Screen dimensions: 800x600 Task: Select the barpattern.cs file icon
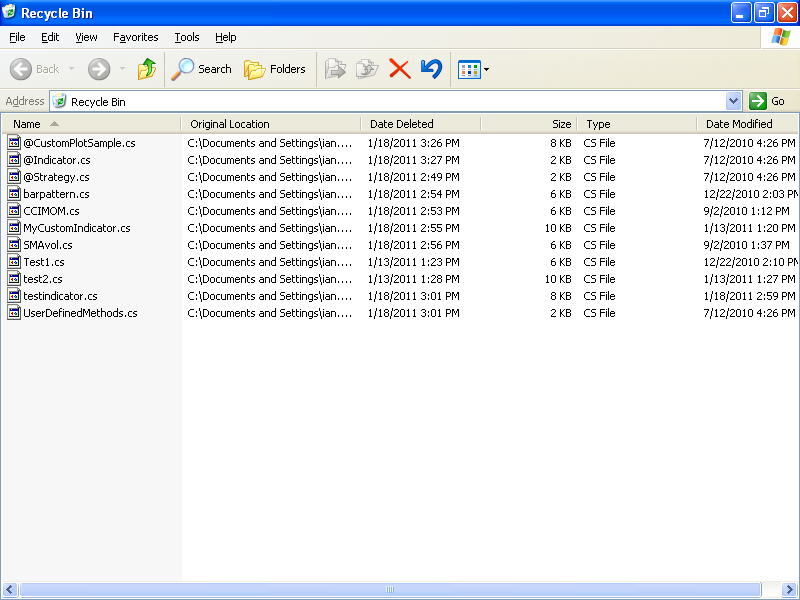tap(14, 194)
